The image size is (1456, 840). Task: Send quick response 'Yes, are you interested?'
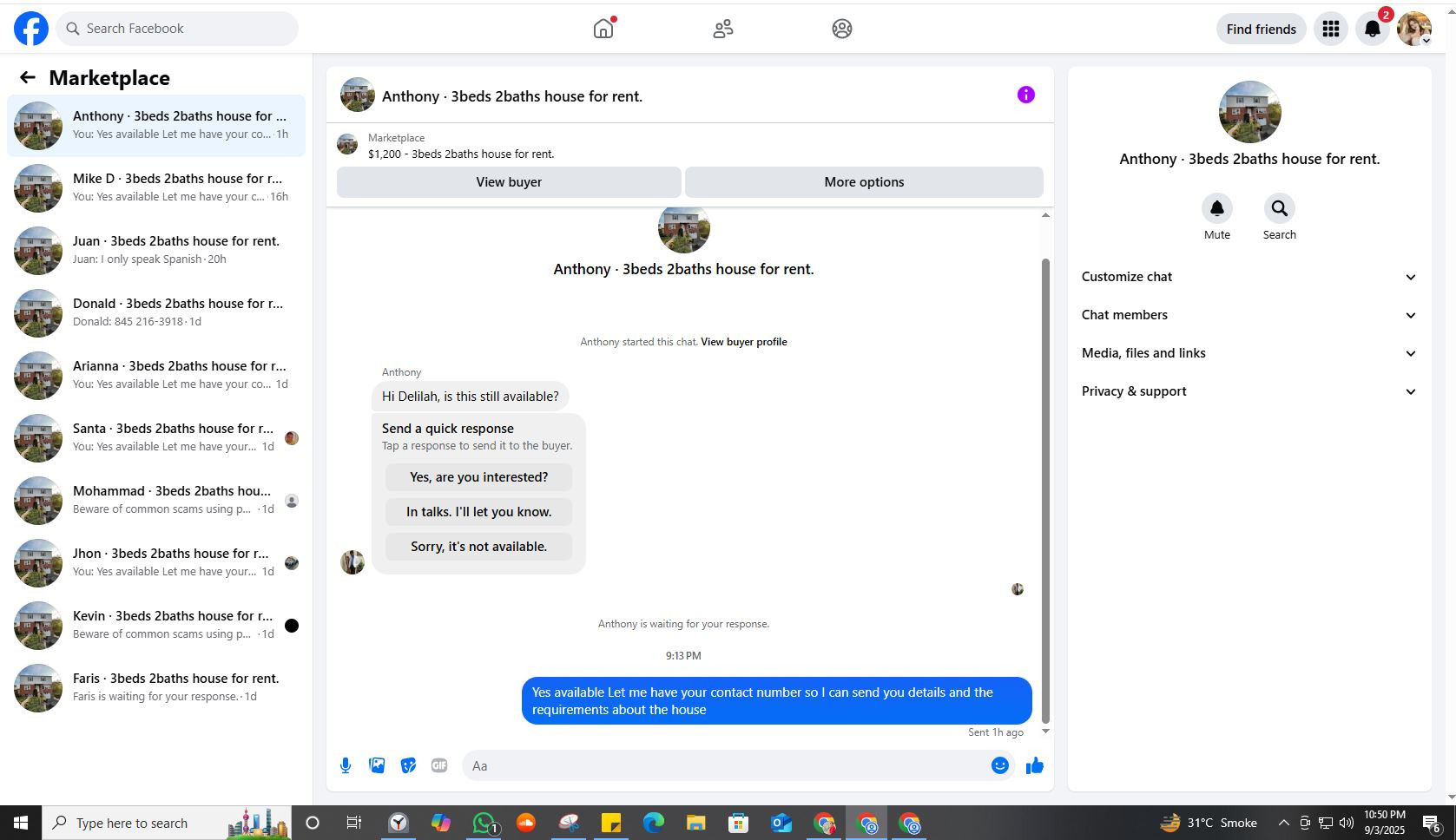pos(478,477)
